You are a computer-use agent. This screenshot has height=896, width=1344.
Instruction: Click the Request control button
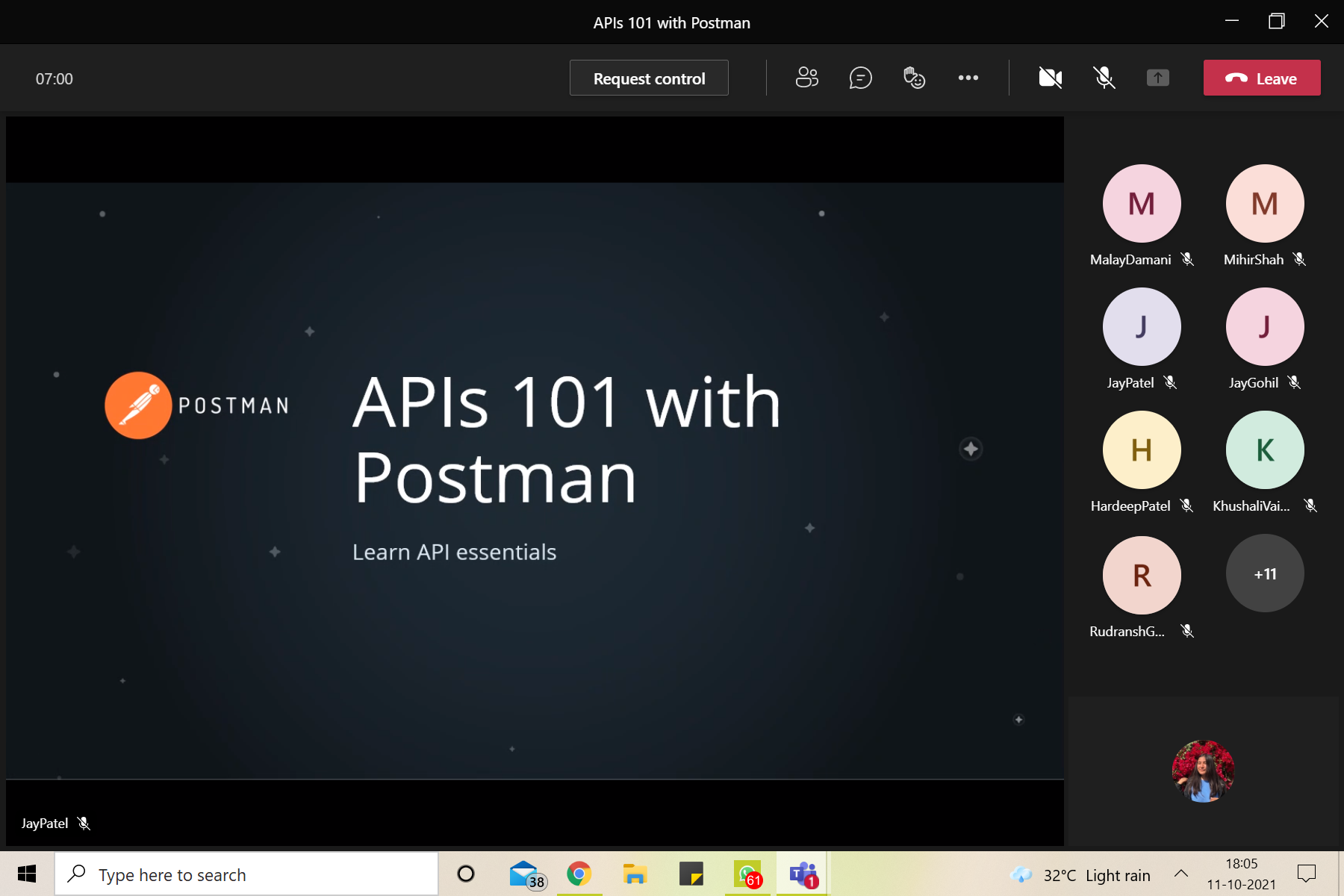click(649, 78)
